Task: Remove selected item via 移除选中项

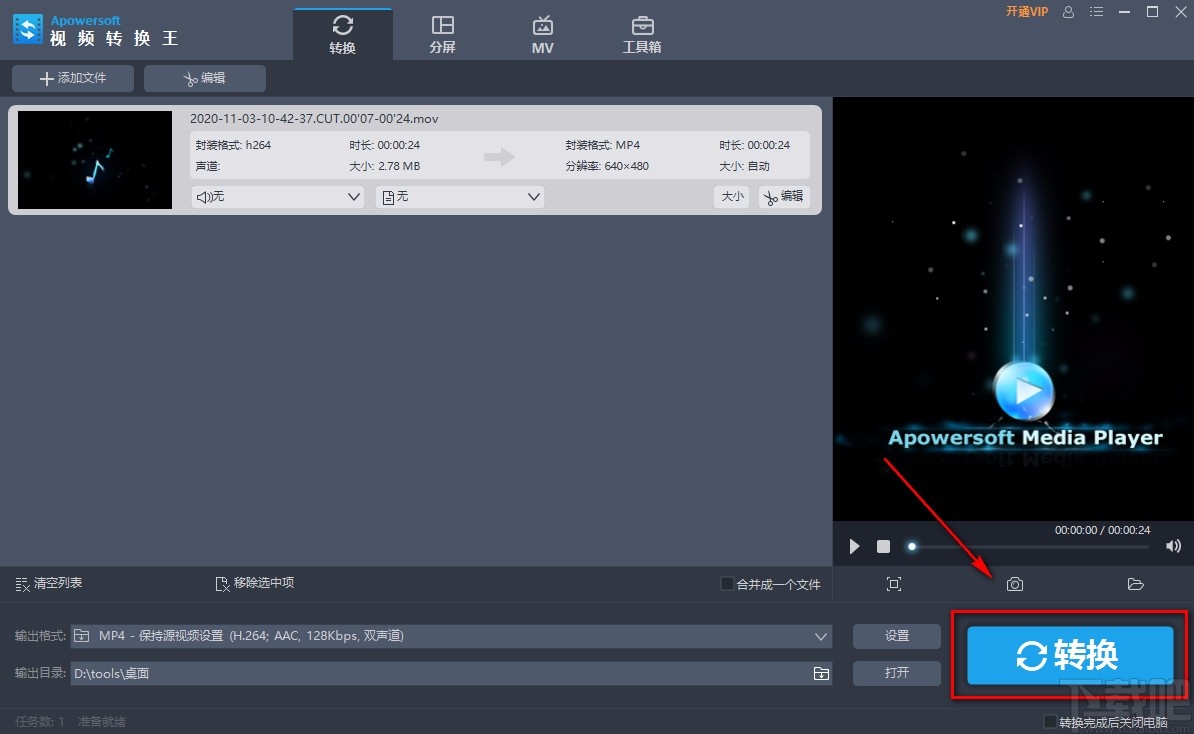Action: coord(254,584)
